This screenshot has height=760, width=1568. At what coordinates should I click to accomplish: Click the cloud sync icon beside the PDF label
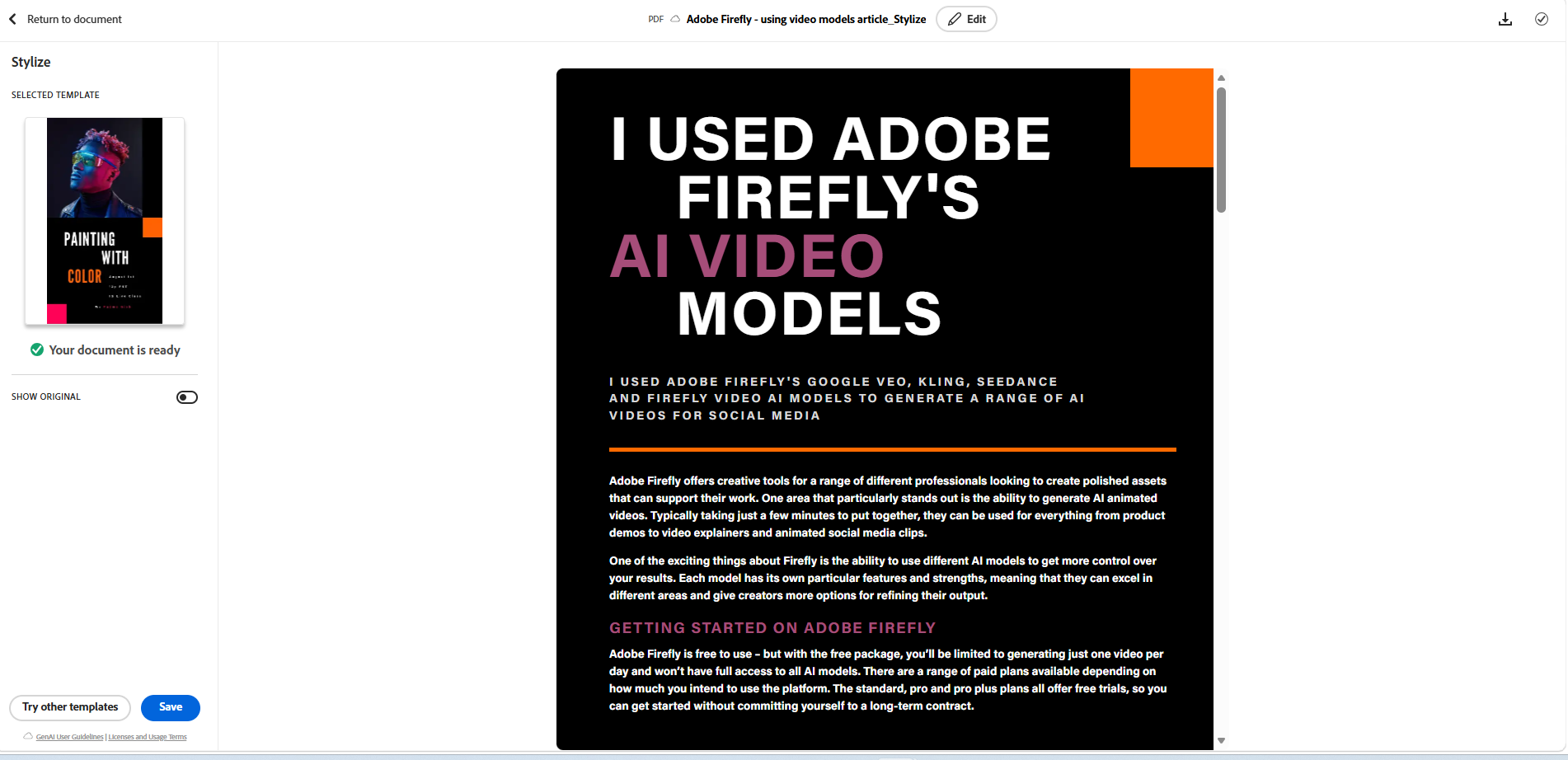pos(675,19)
